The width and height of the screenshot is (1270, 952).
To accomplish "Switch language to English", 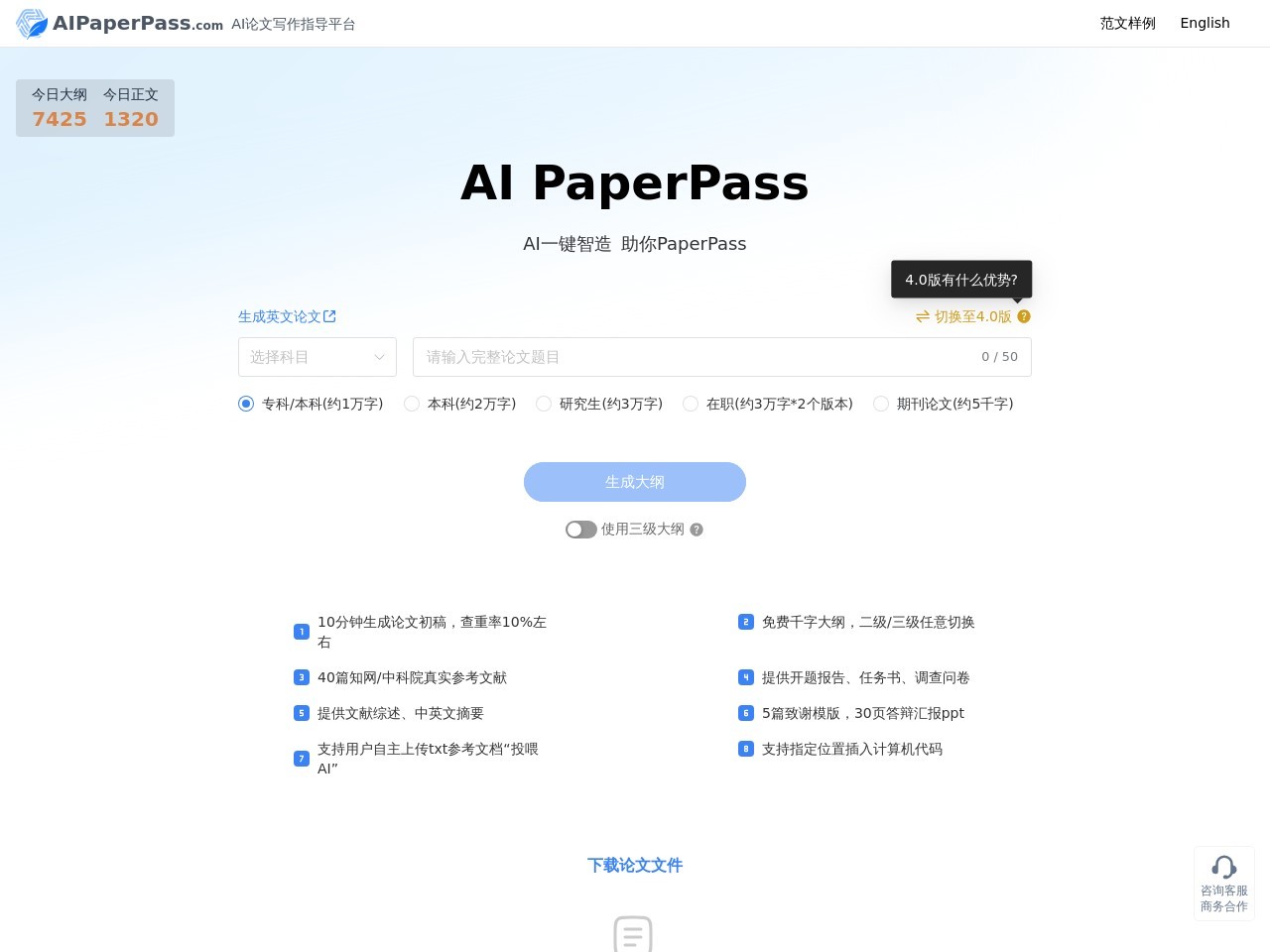I will 1205,23.
